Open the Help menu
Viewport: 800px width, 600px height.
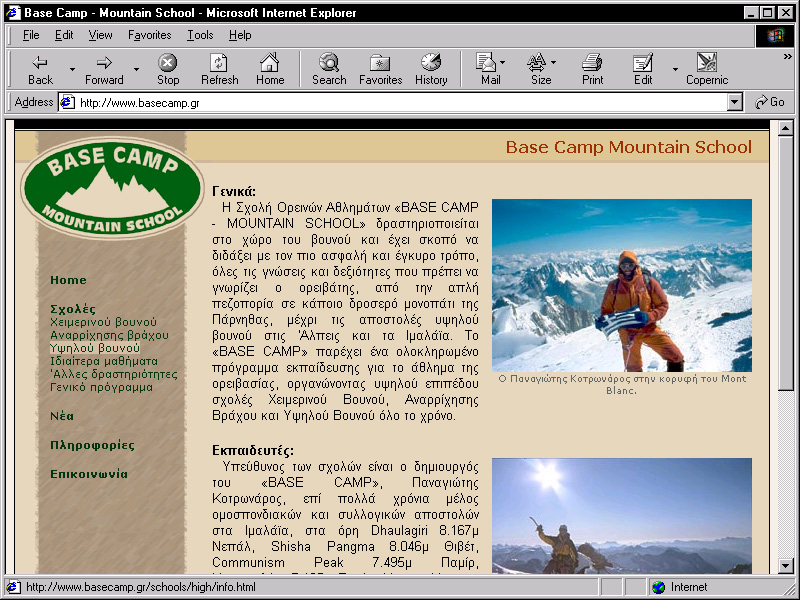pos(240,35)
